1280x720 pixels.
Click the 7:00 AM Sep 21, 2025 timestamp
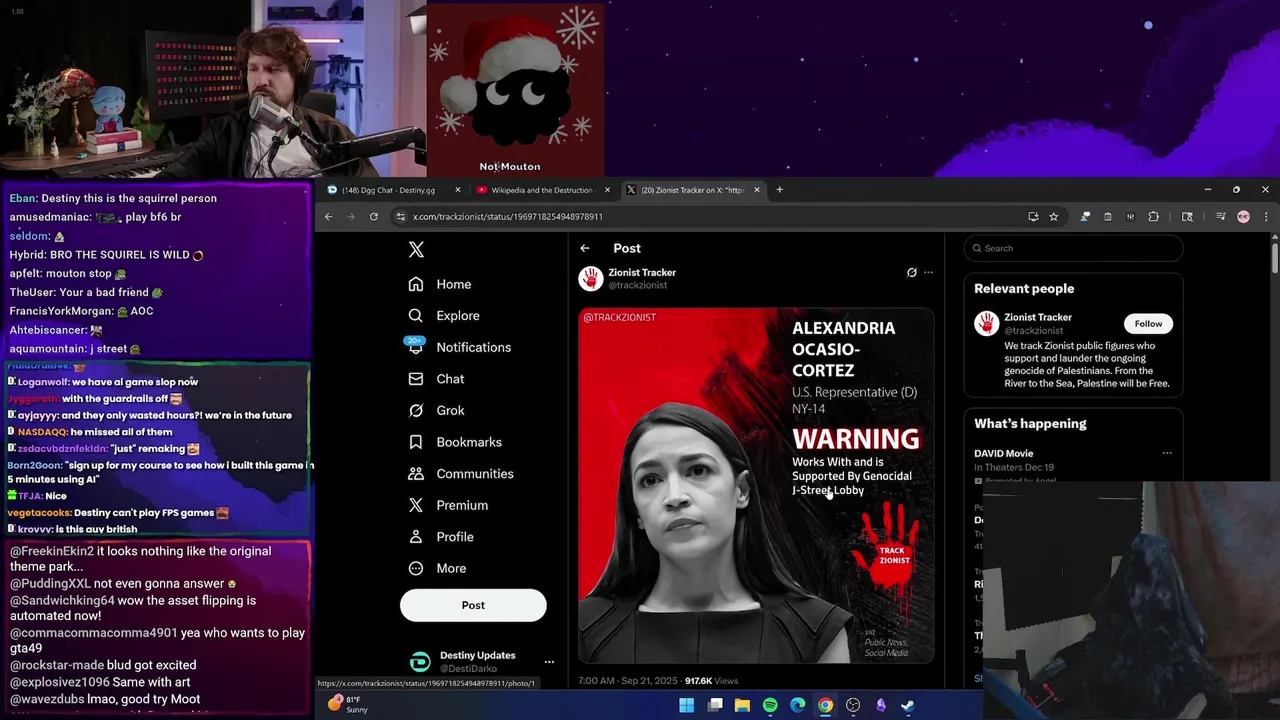(x=628, y=681)
